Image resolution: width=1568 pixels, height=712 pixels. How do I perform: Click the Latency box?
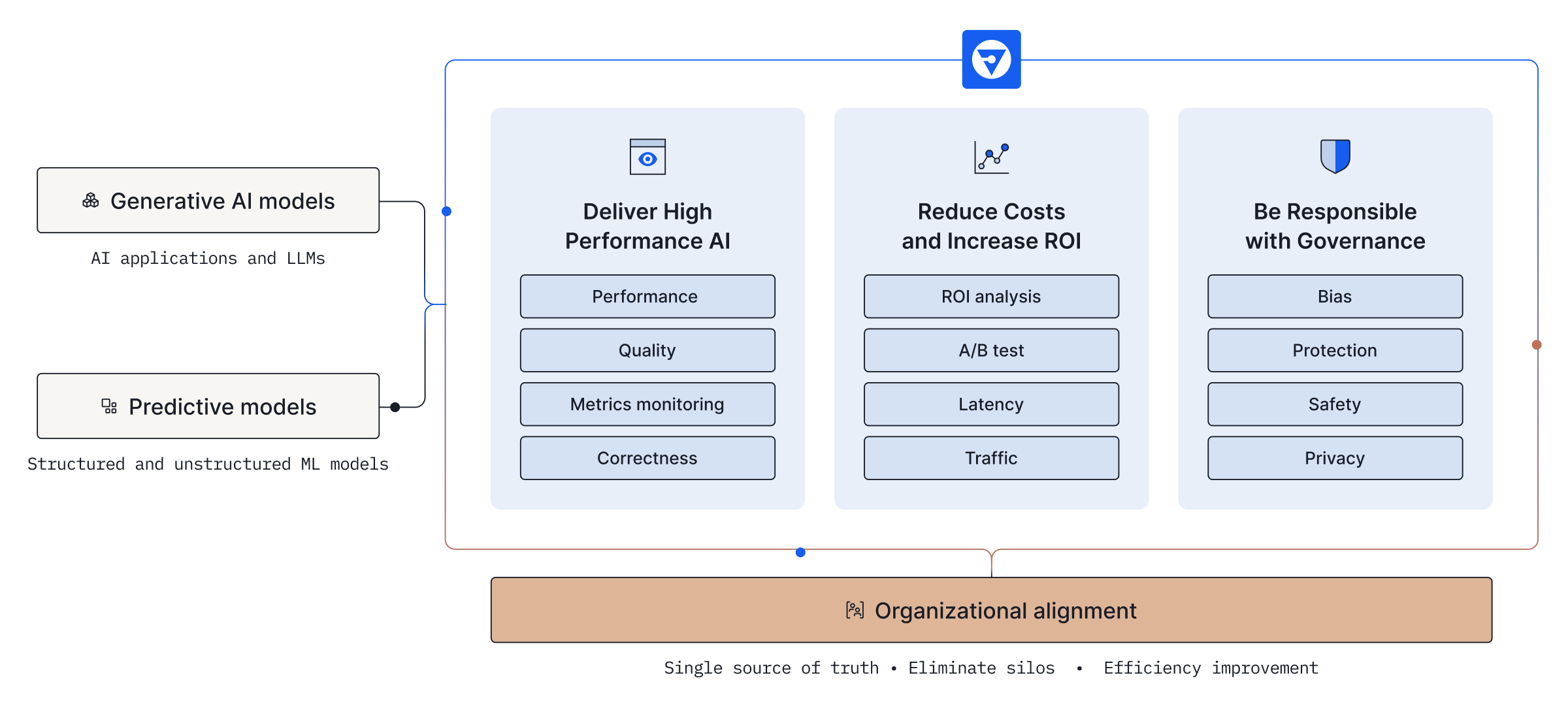point(991,404)
